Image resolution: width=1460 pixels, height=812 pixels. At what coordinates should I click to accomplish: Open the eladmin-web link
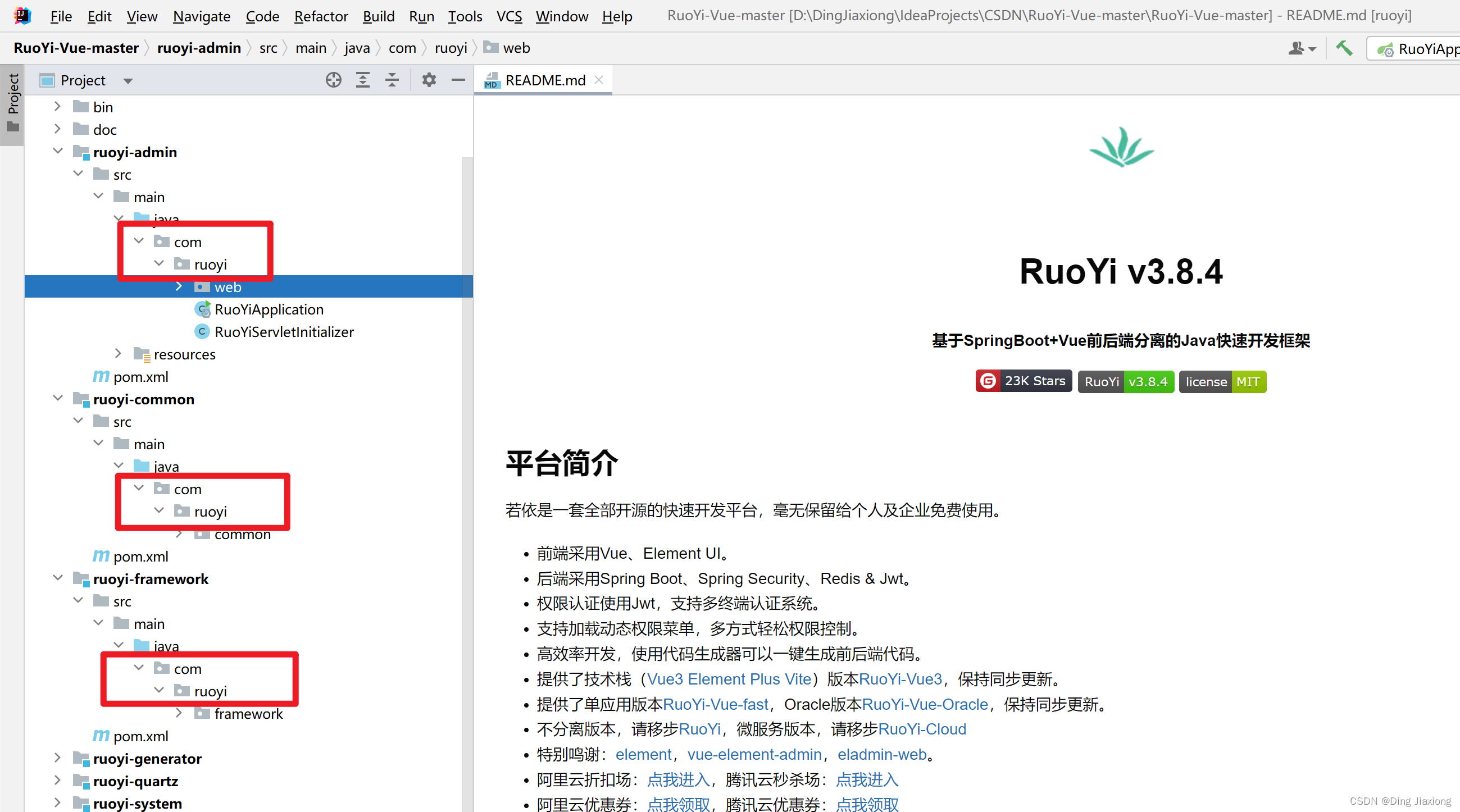pyautogui.click(x=882, y=754)
